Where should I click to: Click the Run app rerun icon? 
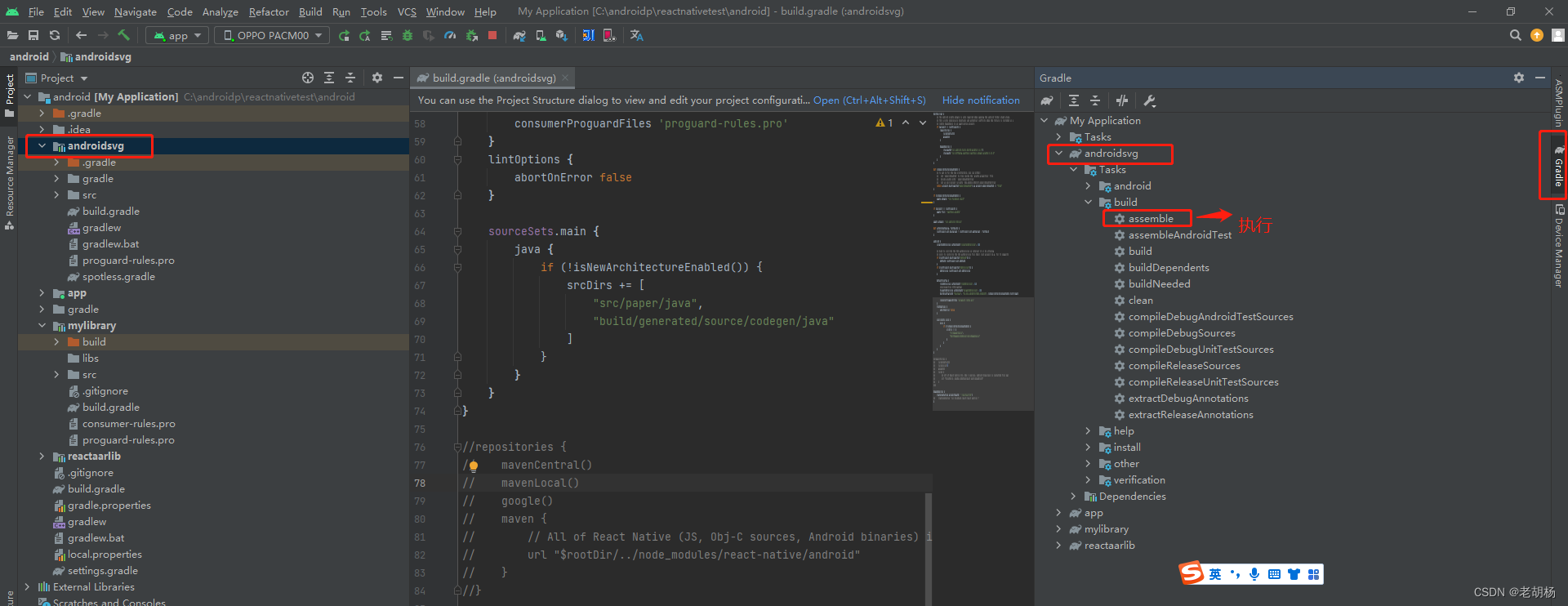click(344, 35)
